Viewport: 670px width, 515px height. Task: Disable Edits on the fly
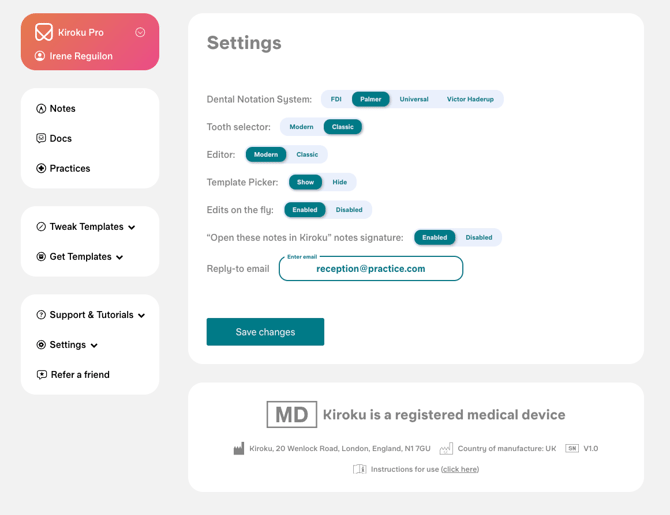349,210
